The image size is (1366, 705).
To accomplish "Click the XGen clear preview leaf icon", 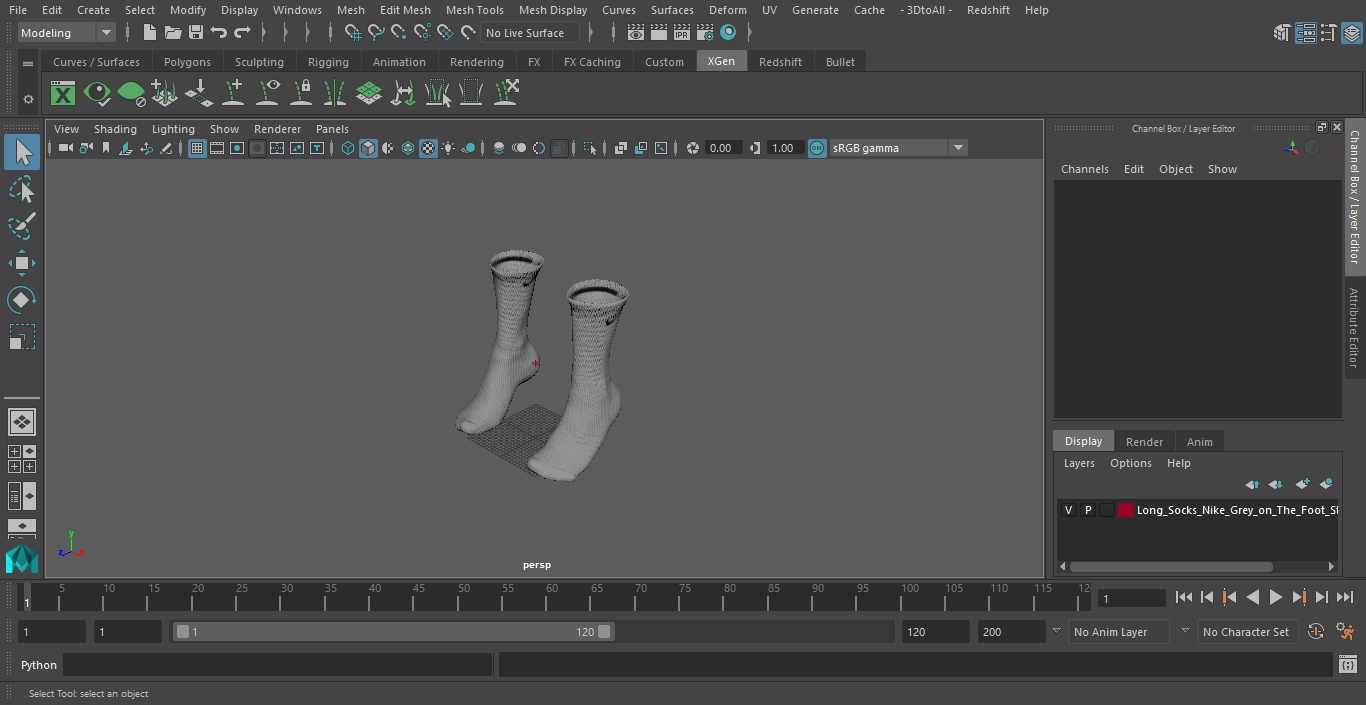I will coord(131,94).
